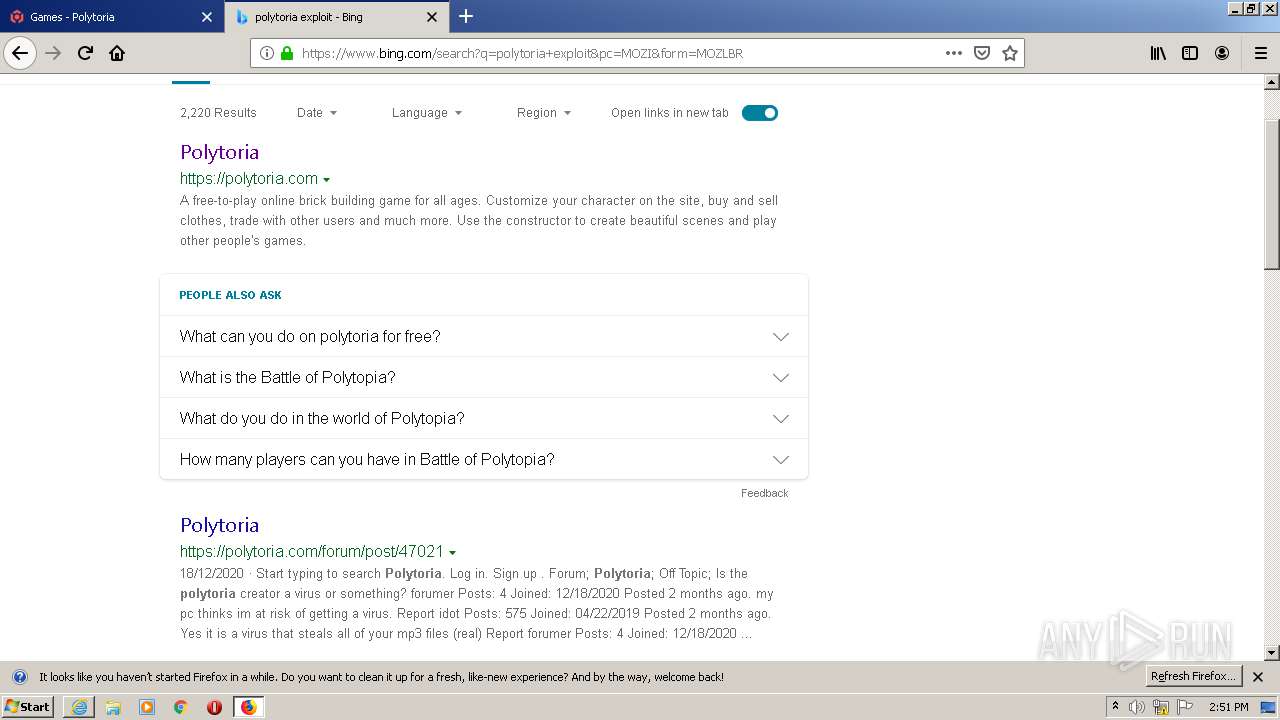Bookmark this page with the star
Image resolution: width=1280 pixels, height=720 pixels.
point(1010,53)
